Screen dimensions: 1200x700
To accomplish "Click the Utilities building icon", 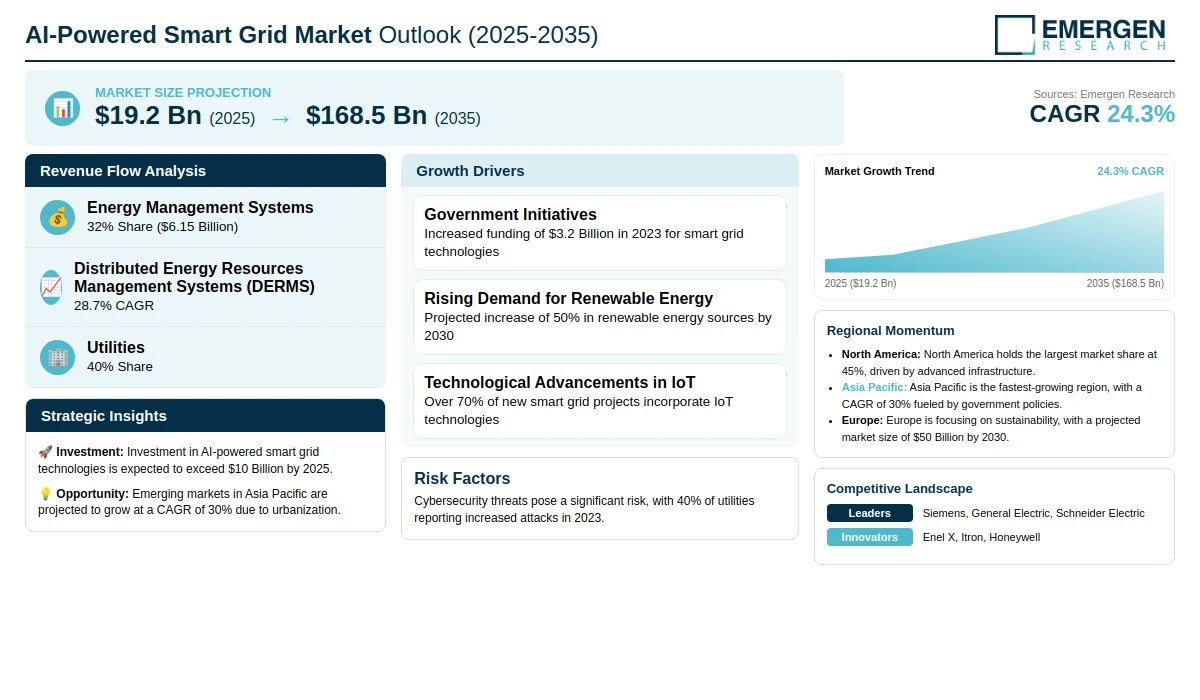I will click(57, 357).
